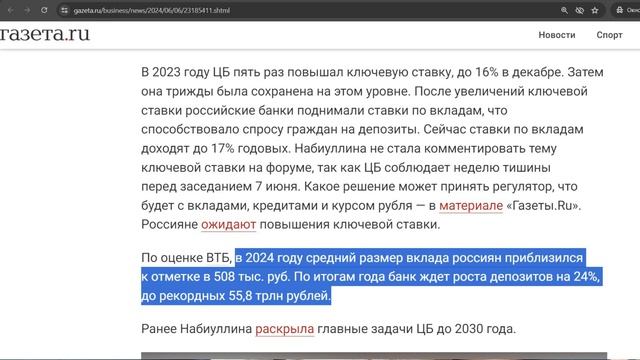Click the text 'Ранее Набиуллина'

[196, 329]
